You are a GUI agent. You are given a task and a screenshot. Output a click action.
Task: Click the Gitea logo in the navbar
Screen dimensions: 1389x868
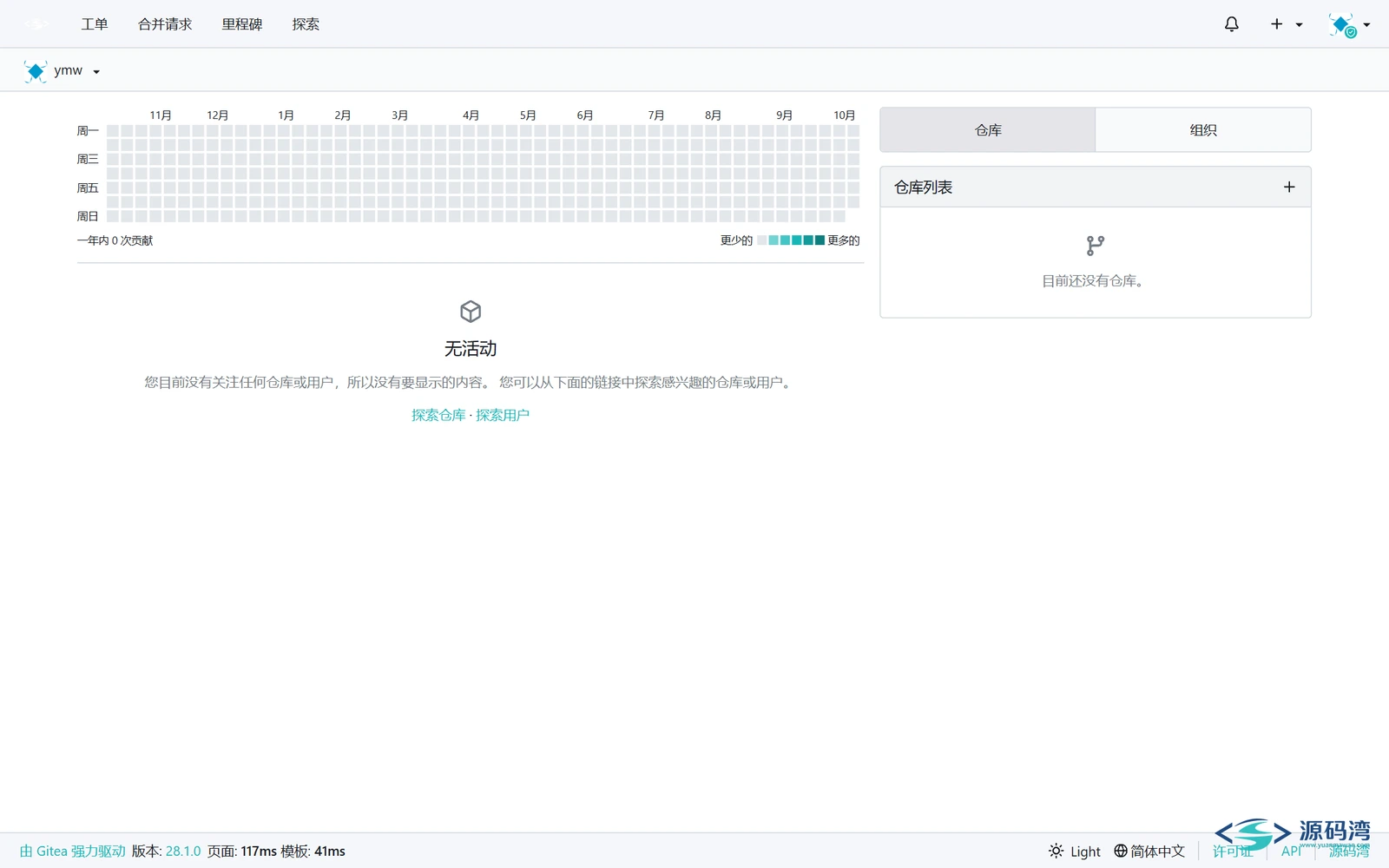tap(36, 24)
